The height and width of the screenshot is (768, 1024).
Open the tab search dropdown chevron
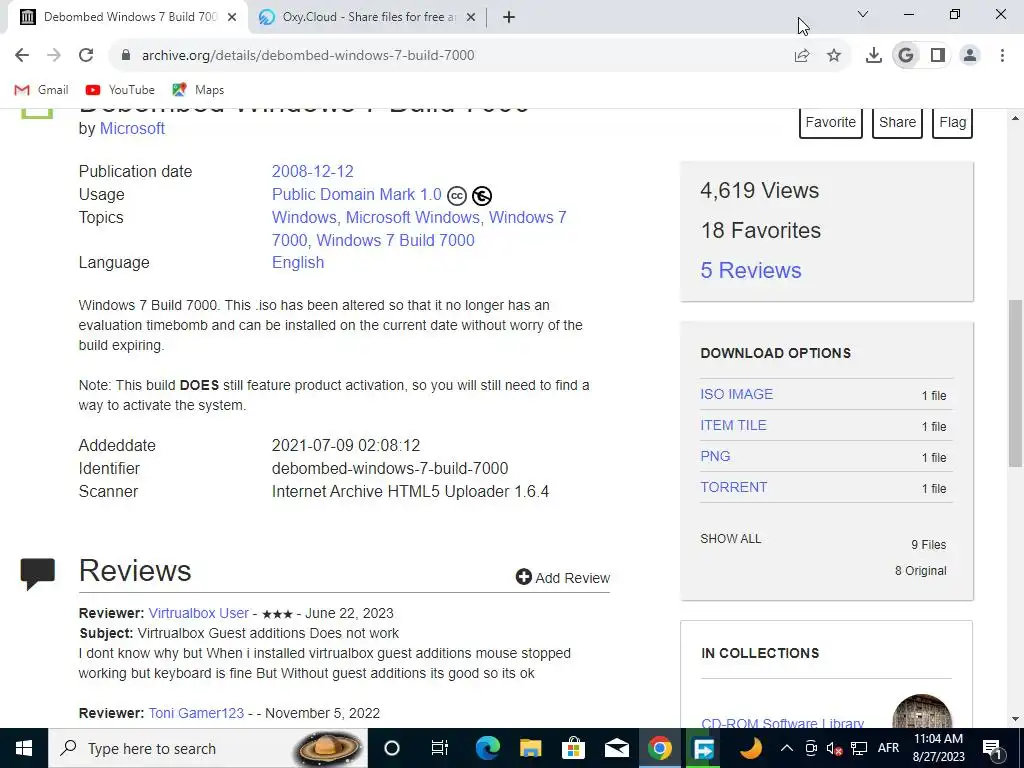[x=863, y=14]
